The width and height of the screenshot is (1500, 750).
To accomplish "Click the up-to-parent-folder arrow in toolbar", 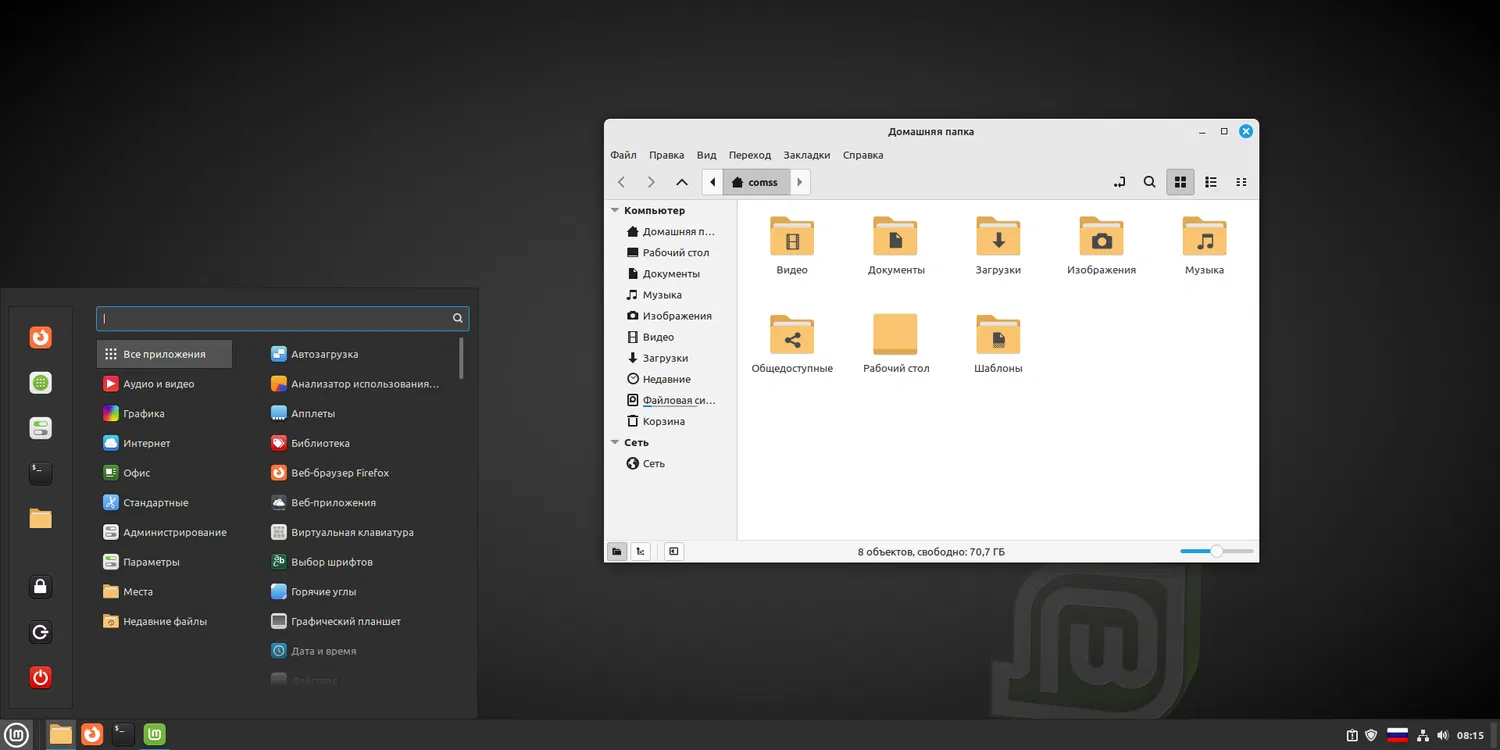I will tap(682, 182).
